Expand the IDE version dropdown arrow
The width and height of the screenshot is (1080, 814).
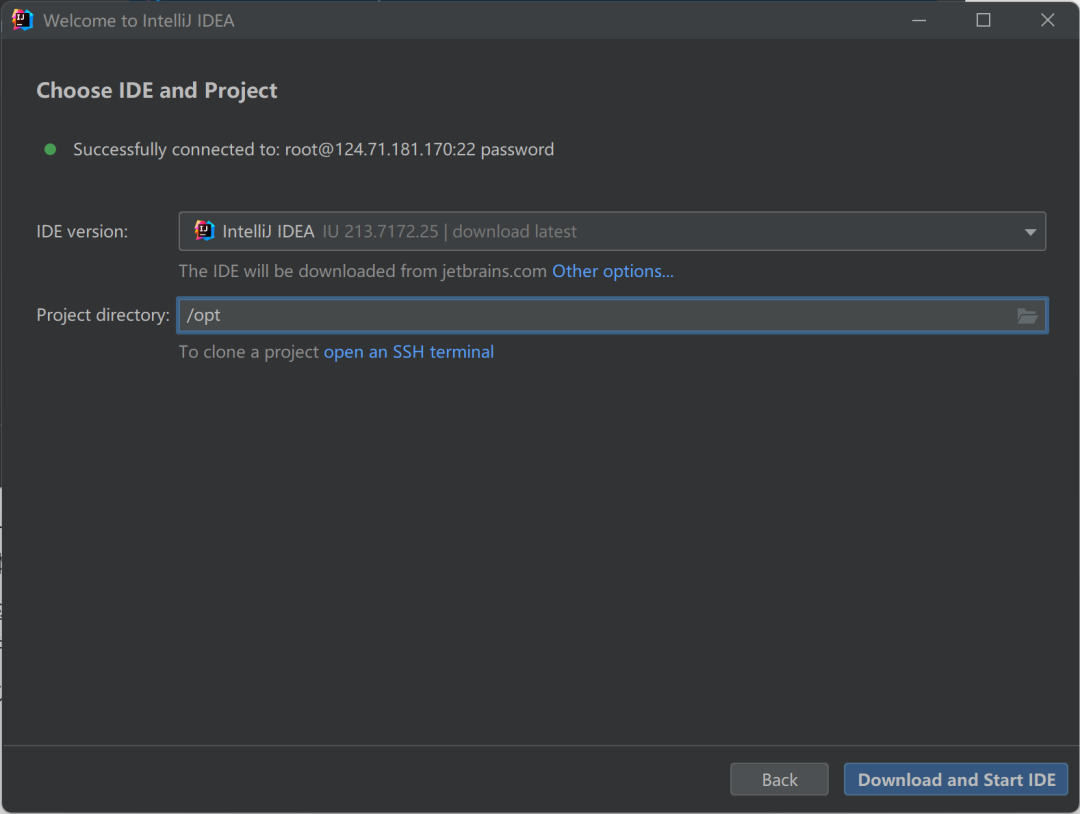(1030, 232)
